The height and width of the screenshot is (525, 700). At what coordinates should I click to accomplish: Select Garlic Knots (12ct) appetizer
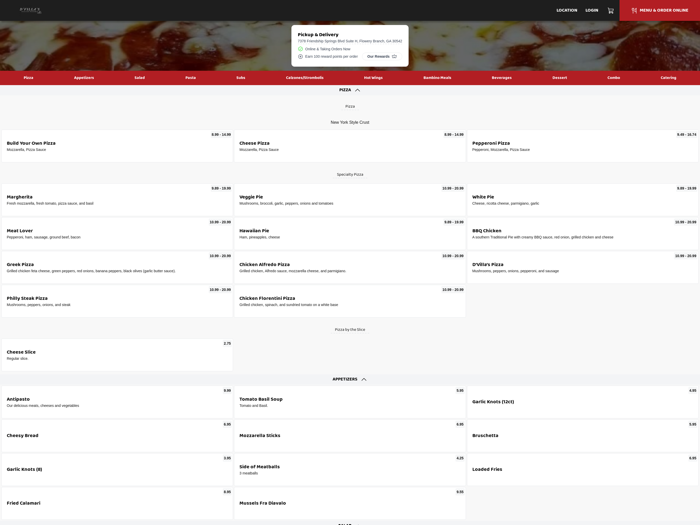(x=583, y=402)
